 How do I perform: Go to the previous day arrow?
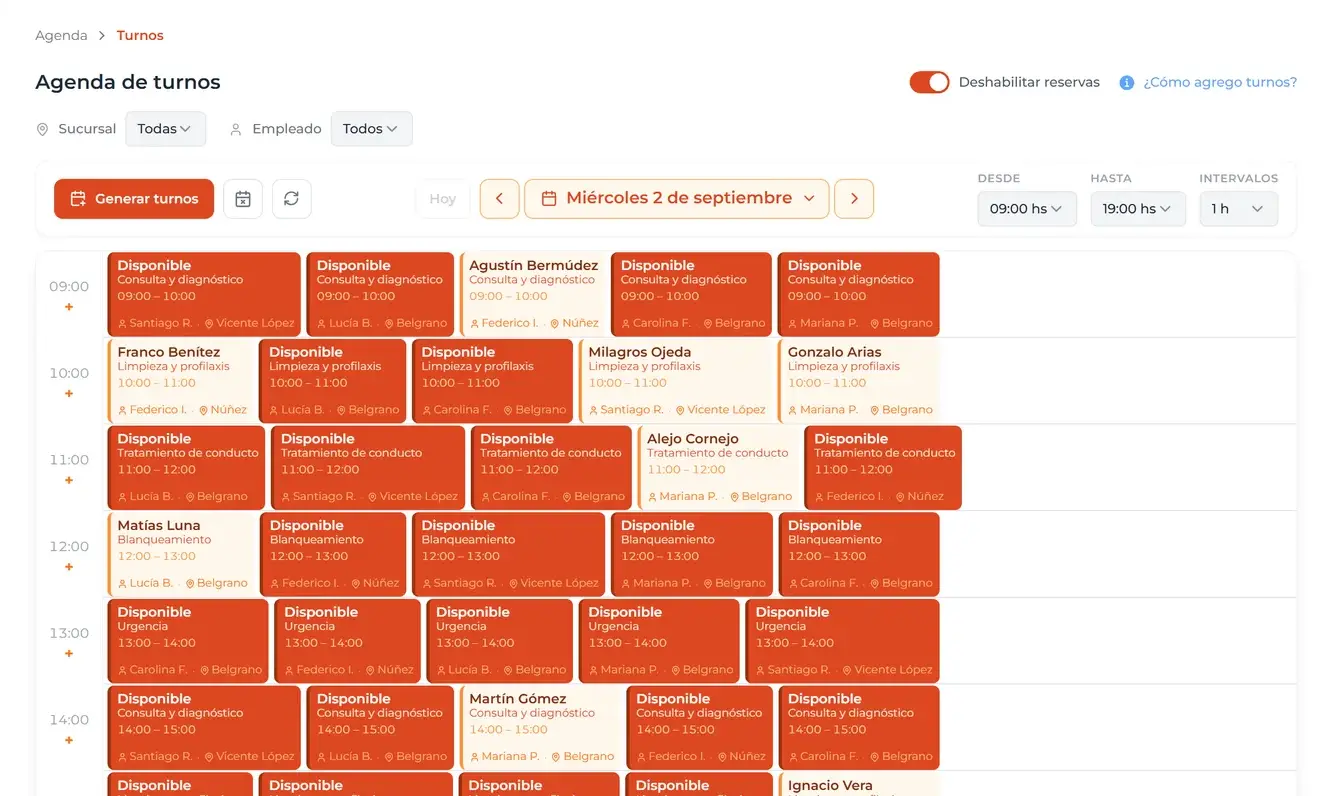pos(499,199)
